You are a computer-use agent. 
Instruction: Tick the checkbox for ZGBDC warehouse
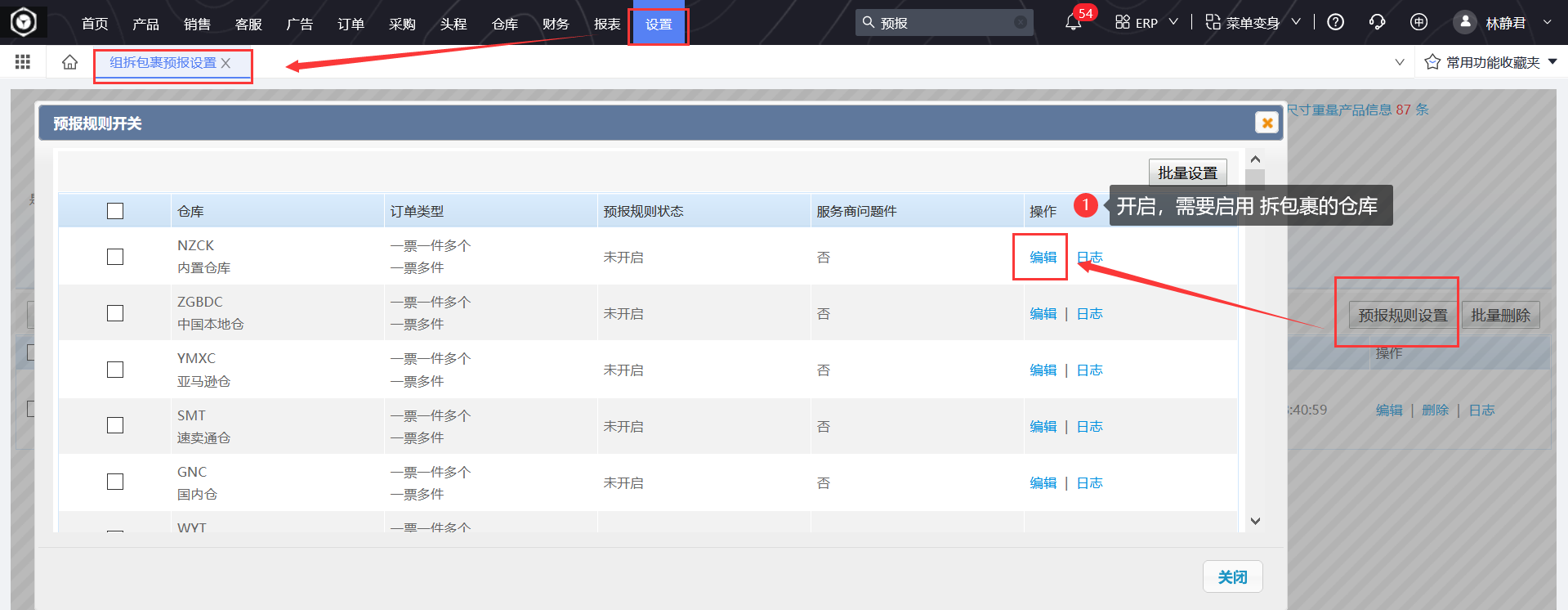[x=115, y=313]
